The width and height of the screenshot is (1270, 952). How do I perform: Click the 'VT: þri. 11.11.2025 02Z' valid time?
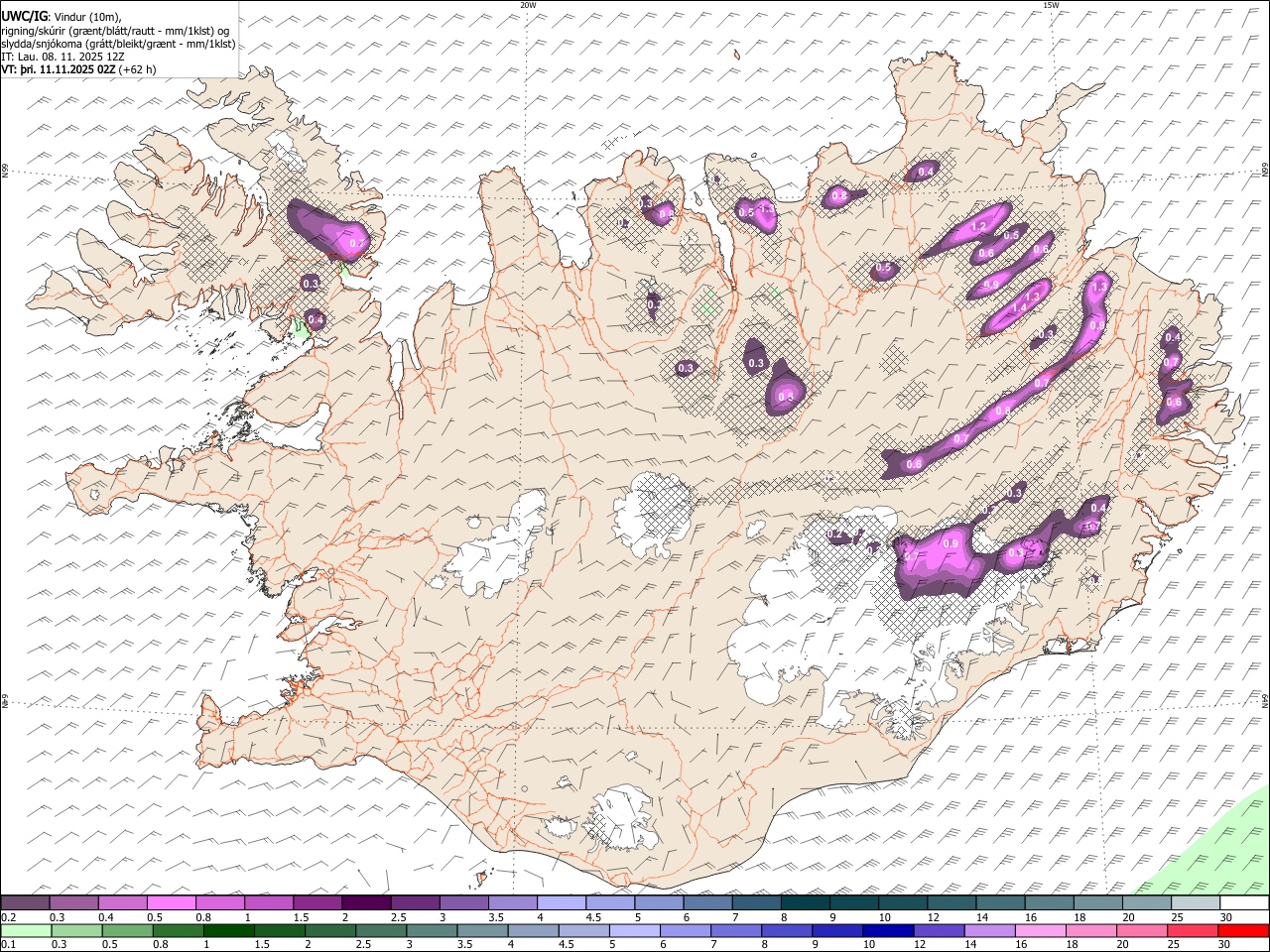click(58, 69)
